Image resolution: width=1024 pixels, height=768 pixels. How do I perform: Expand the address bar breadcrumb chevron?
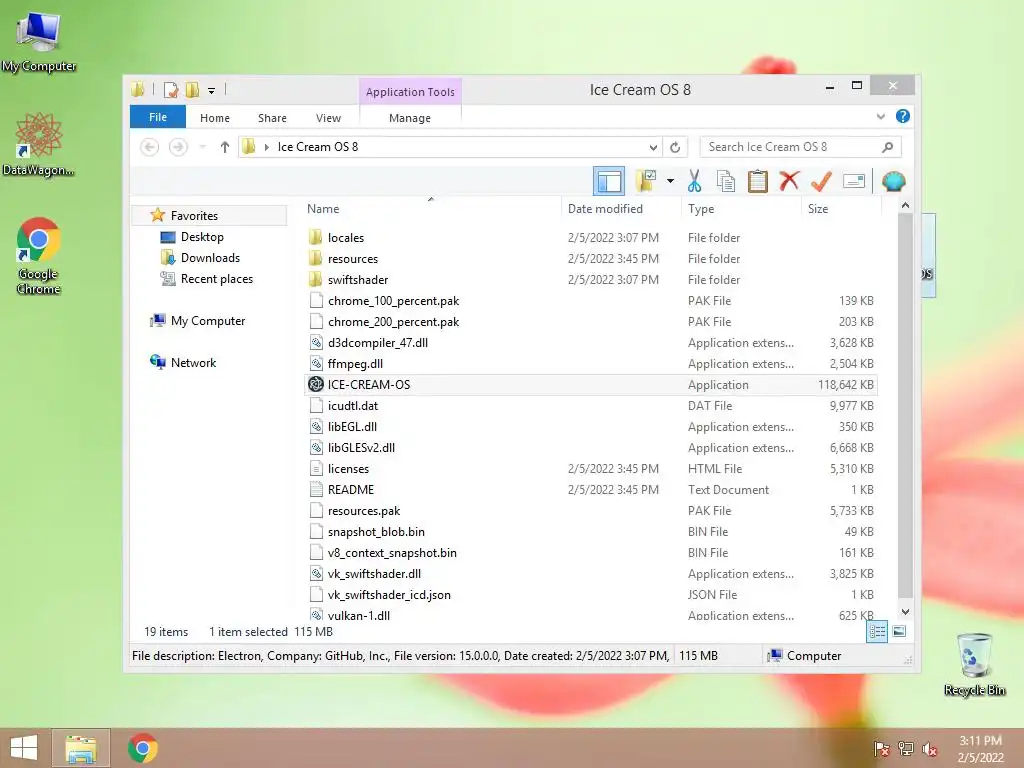(266, 148)
